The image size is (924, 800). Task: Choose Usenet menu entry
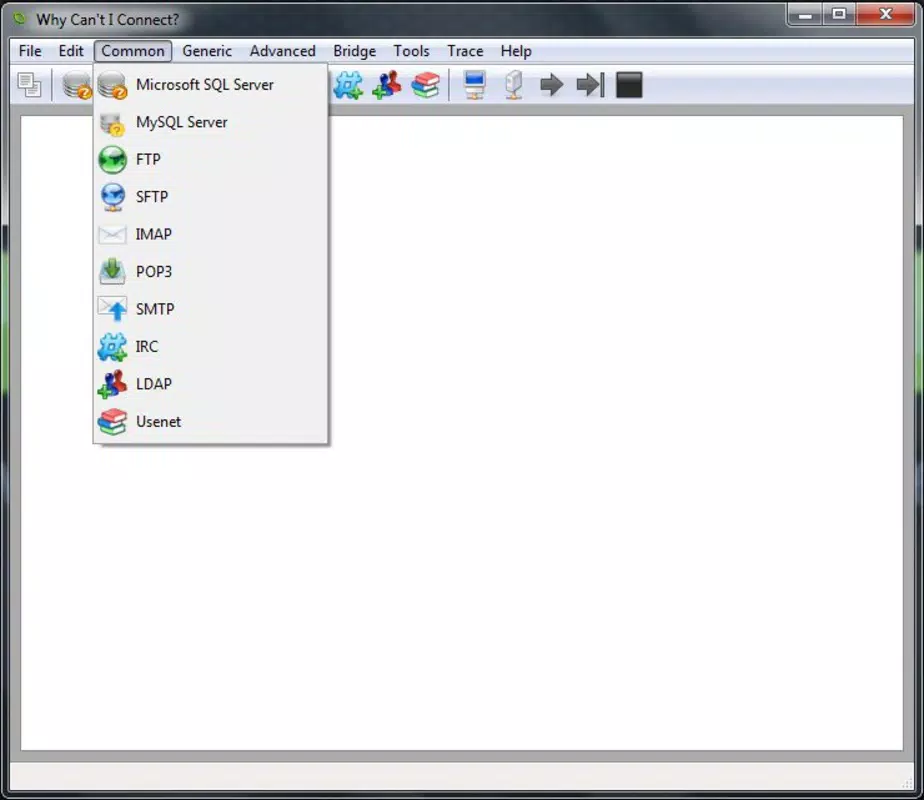click(210, 422)
